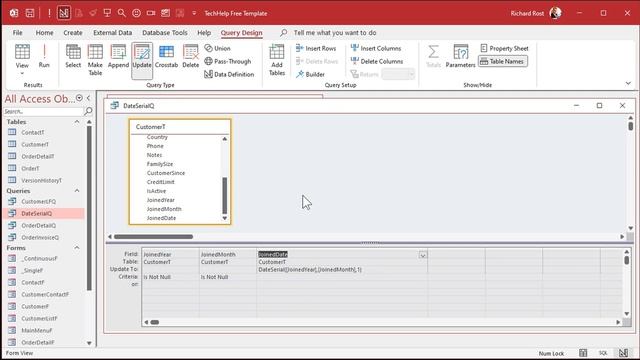The image size is (640, 360).
Task: Switch to SQL view from status bar
Action: pyautogui.click(x=603, y=353)
